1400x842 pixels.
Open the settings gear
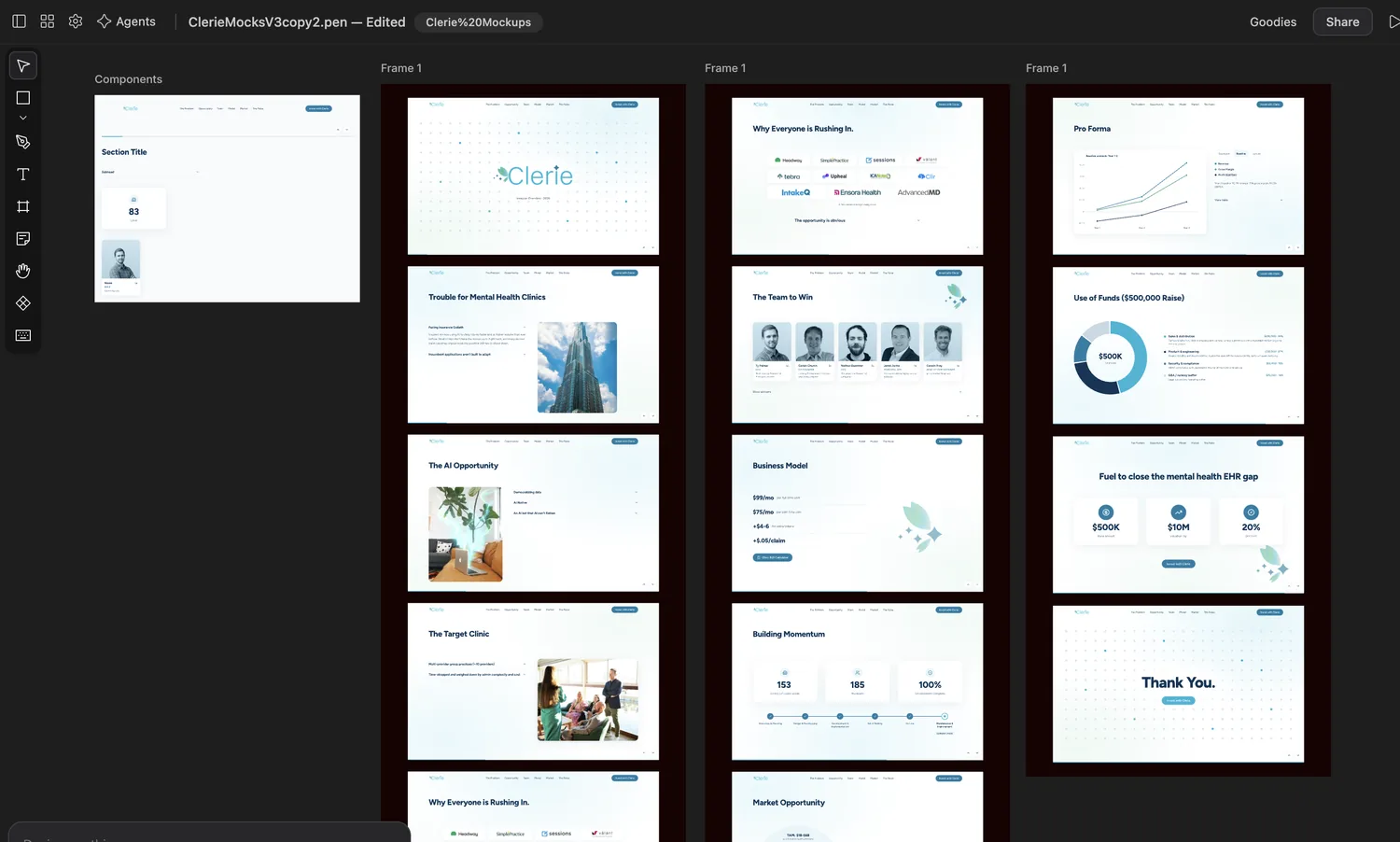(x=76, y=21)
